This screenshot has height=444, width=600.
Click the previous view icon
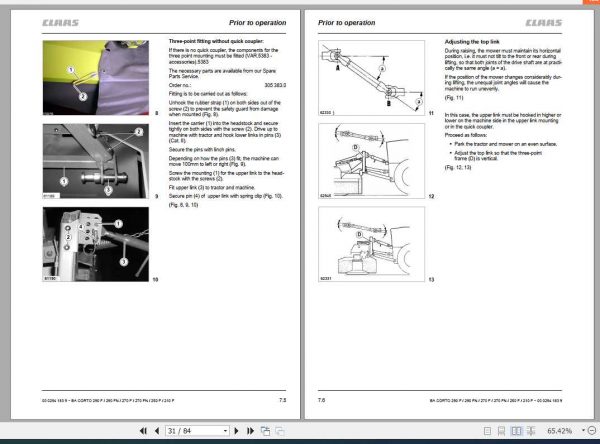[x=265, y=431]
